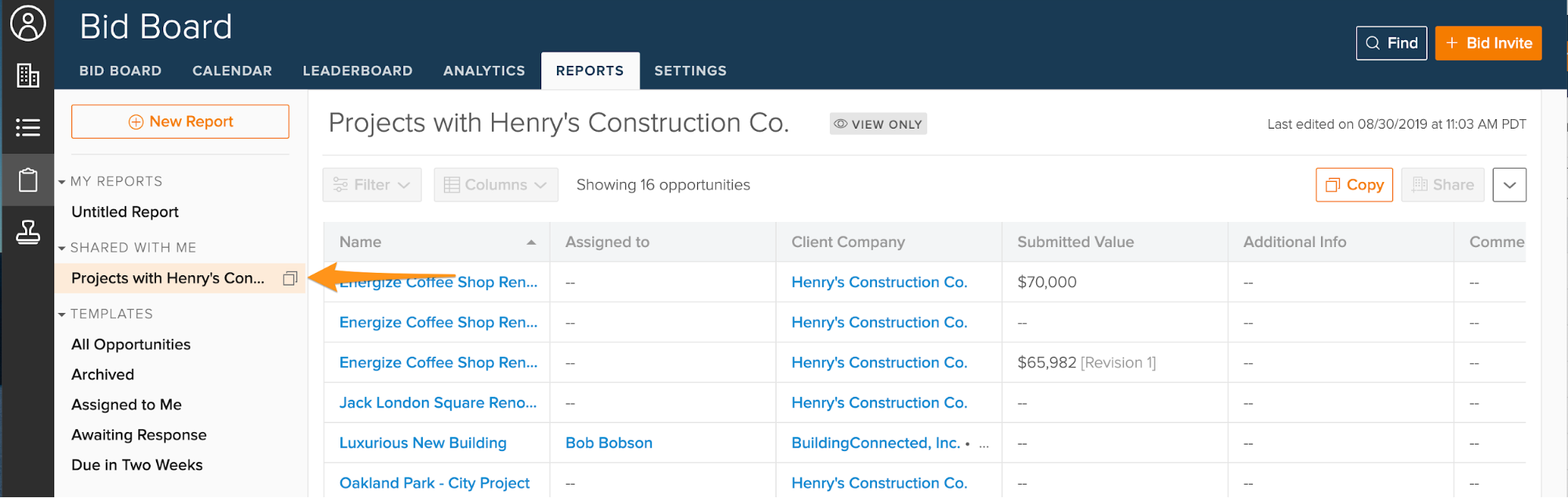Click copy icon beside Projects with Henry's Con...

click(x=290, y=278)
